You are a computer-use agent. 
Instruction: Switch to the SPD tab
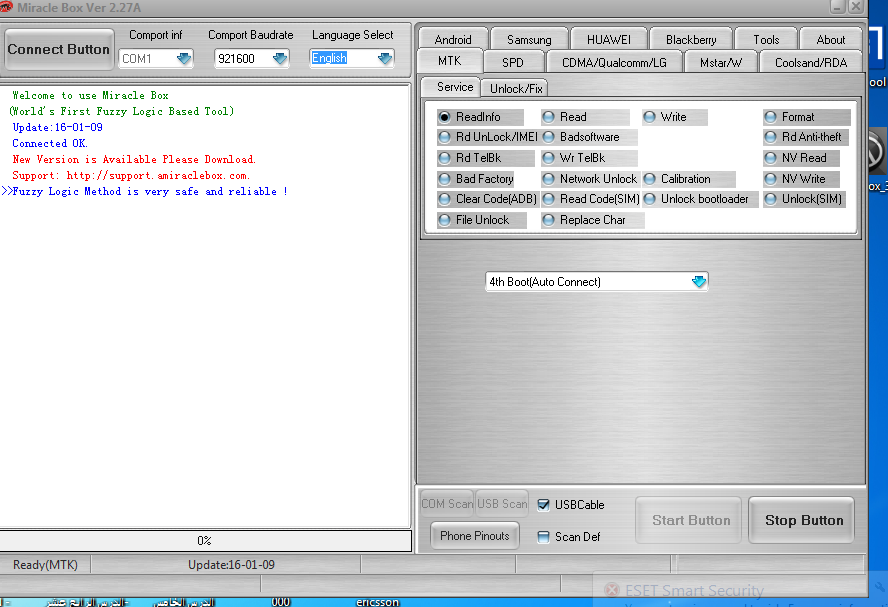(513, 62)
